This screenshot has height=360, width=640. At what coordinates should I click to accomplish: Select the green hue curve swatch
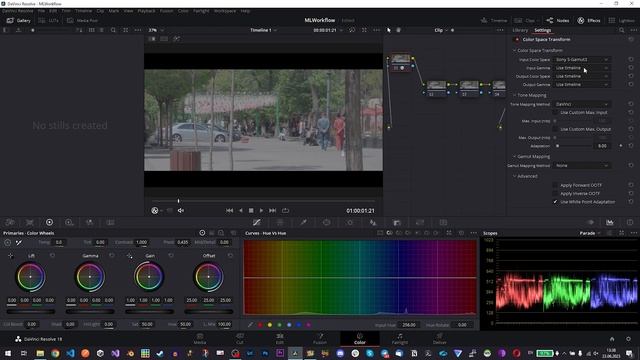coord(280,325)
